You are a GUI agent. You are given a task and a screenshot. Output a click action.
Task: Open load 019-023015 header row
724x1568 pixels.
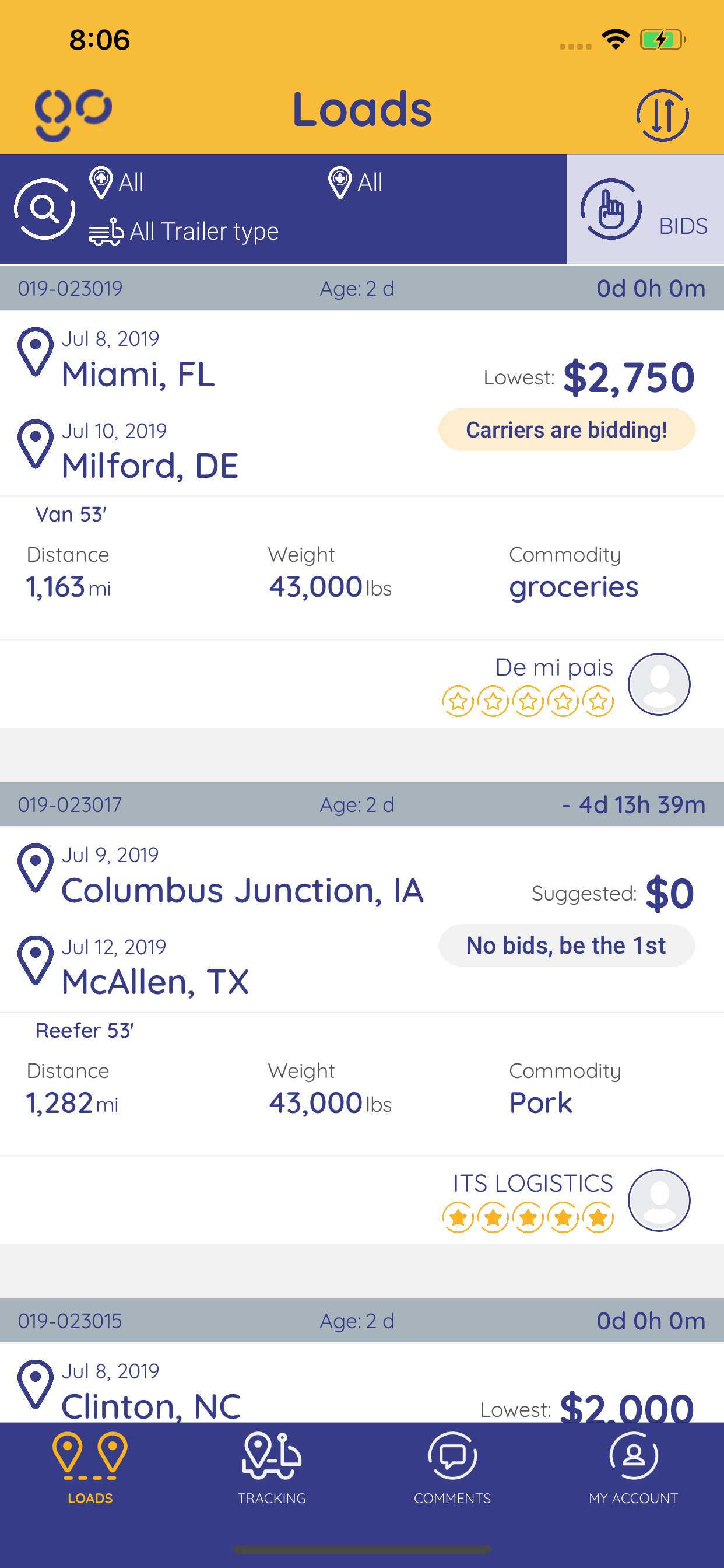tap(361, 1320)
